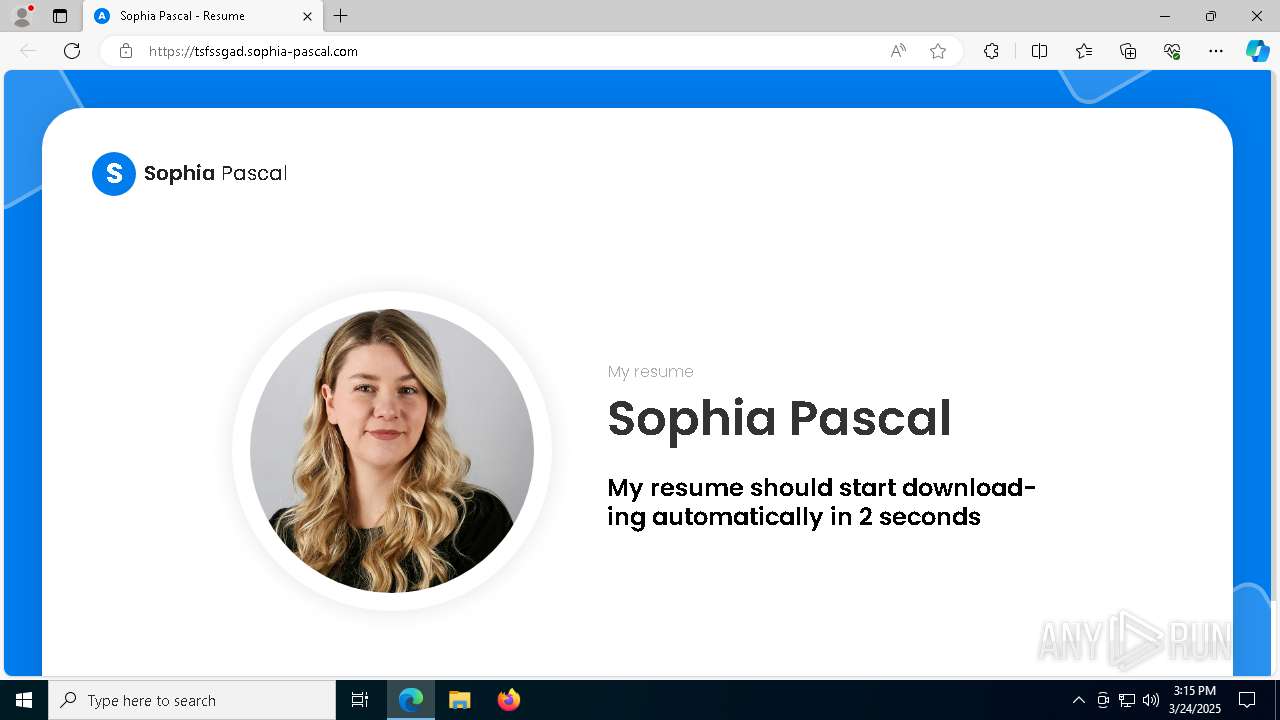Refresh the current page
The width and height of the screenshot is (1280, 720).
pos(72,51)
